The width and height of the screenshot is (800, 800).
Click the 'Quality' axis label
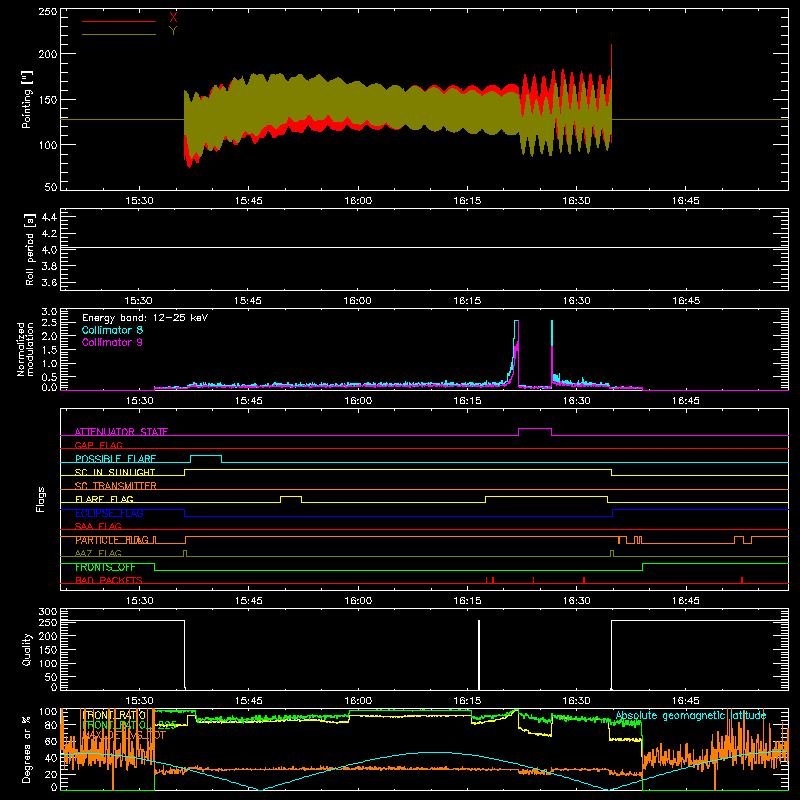(x=27, y=649)
